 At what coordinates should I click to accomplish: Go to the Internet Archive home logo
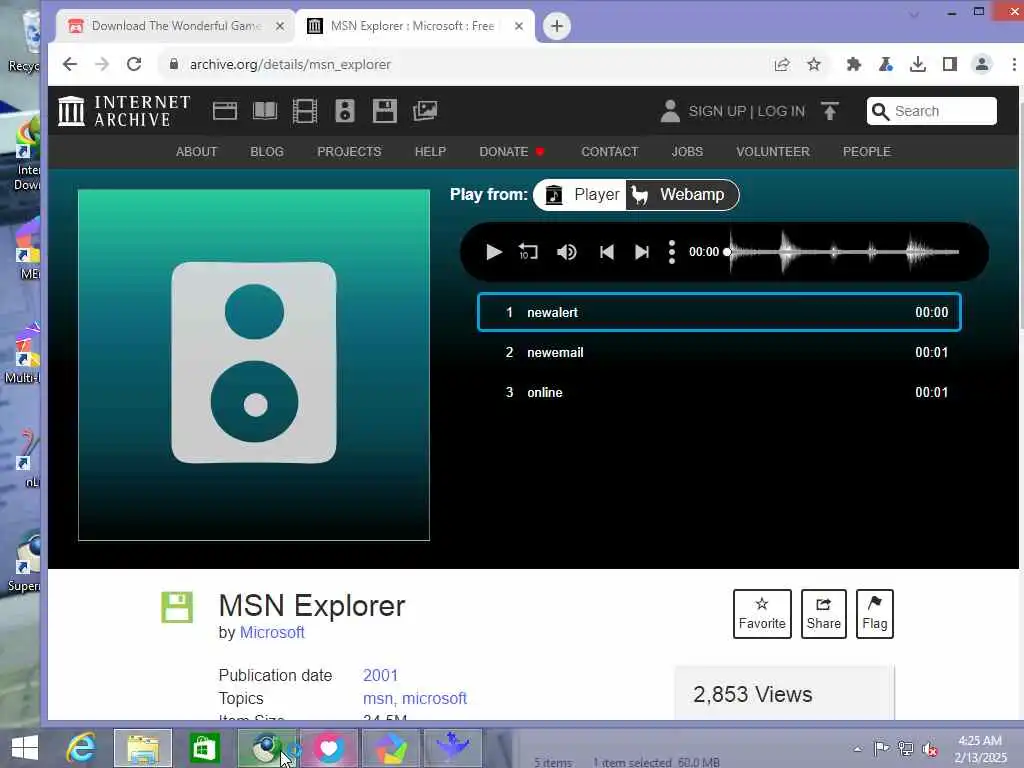(124, 111)
